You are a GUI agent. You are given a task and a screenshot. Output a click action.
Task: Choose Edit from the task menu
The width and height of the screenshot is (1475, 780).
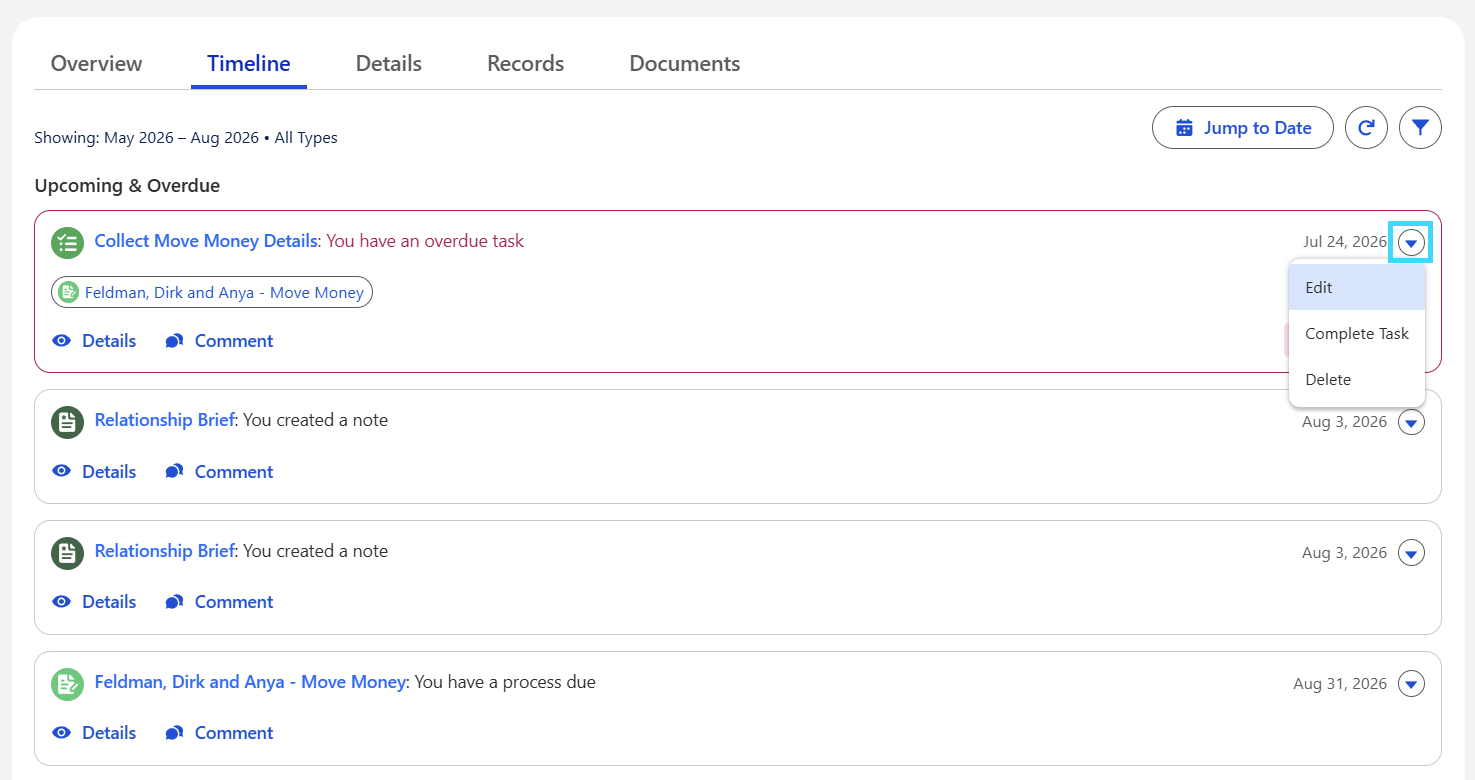tap(1357, 287)
